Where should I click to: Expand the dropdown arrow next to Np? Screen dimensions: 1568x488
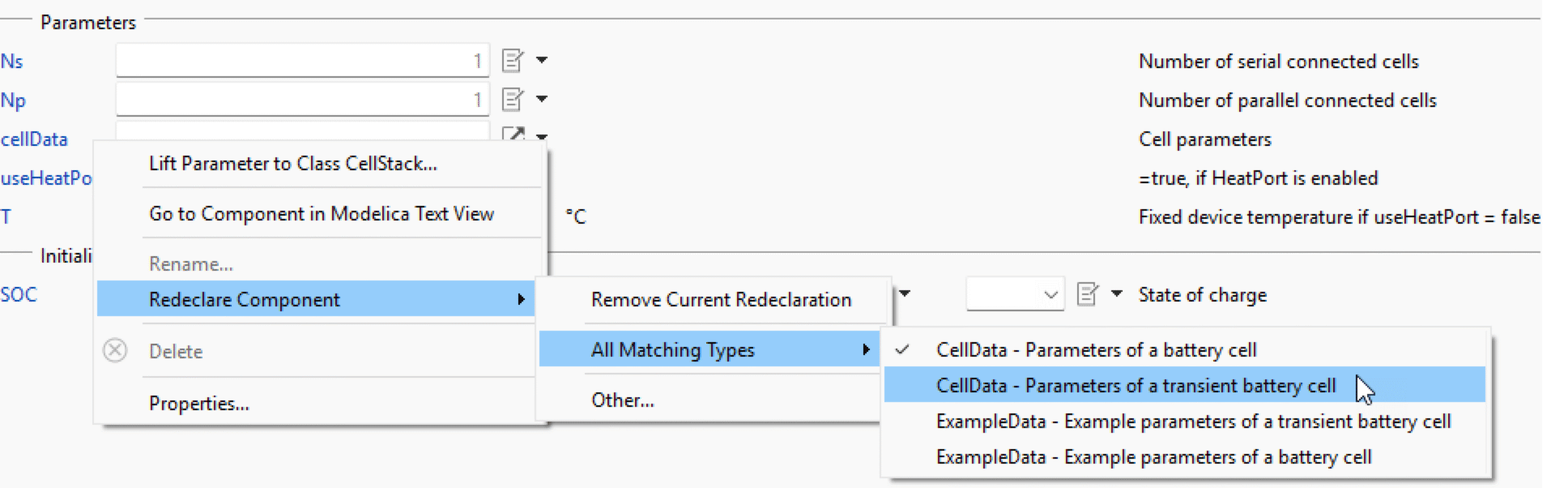[542, 99]
